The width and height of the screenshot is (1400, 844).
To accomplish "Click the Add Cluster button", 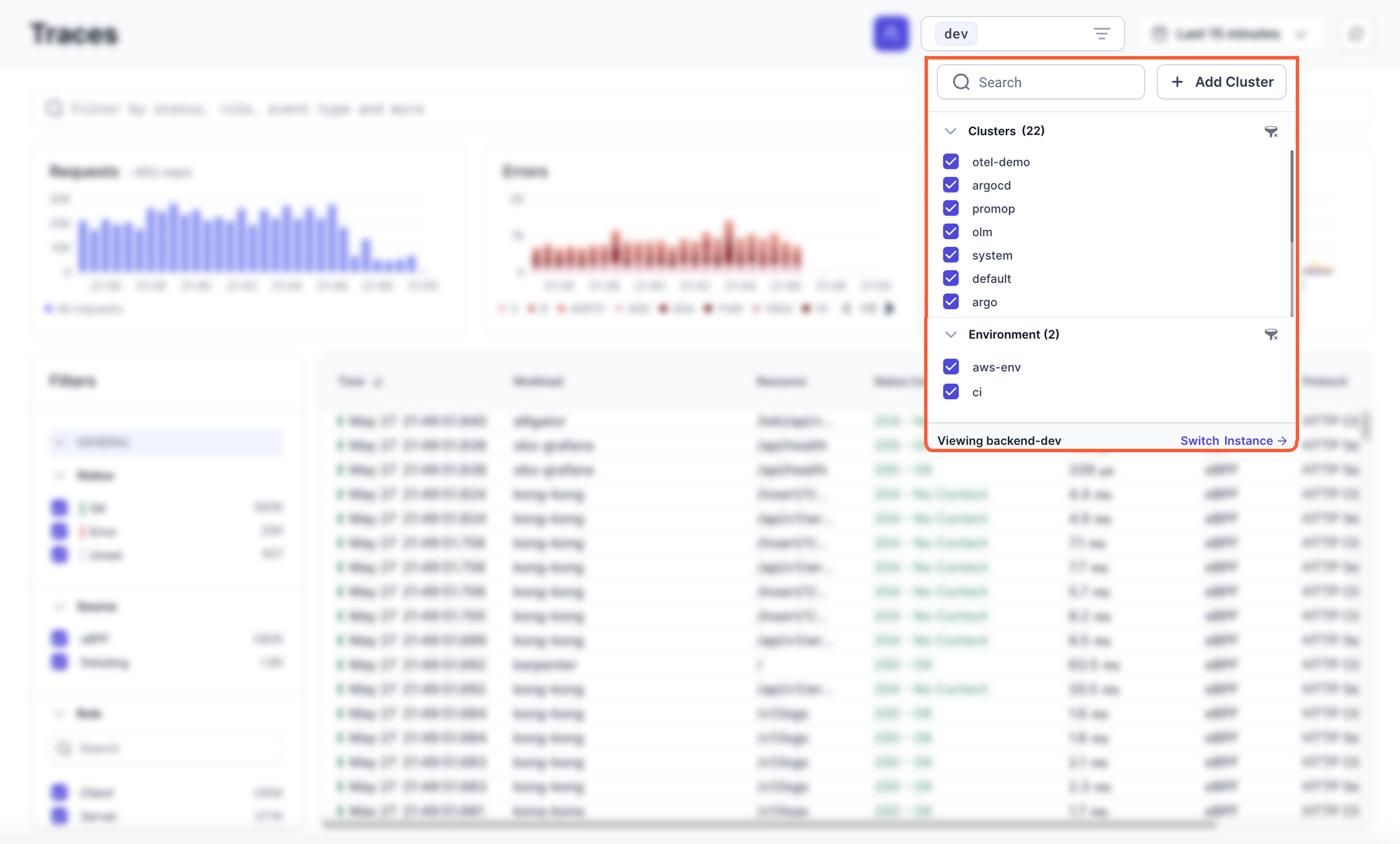I will (x=1221, y=82).
